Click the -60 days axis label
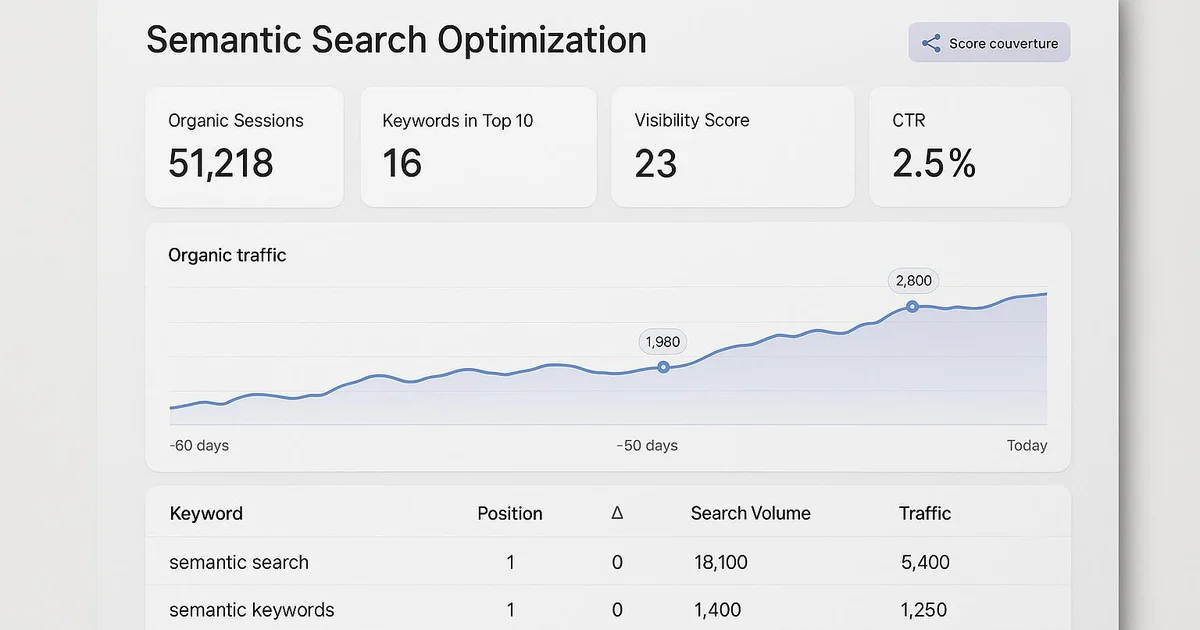 199,445
